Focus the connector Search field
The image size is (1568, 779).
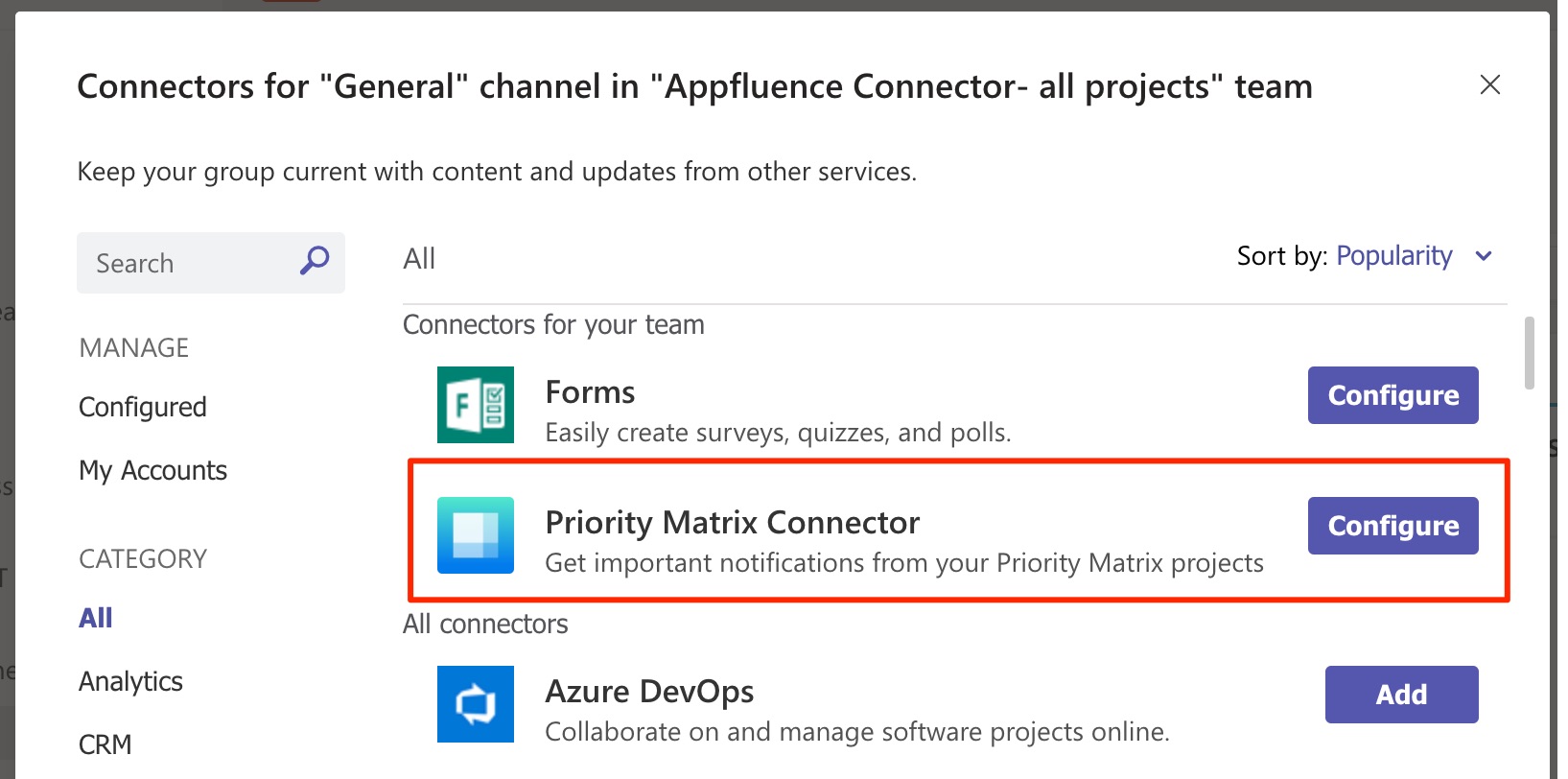[211, 263]
